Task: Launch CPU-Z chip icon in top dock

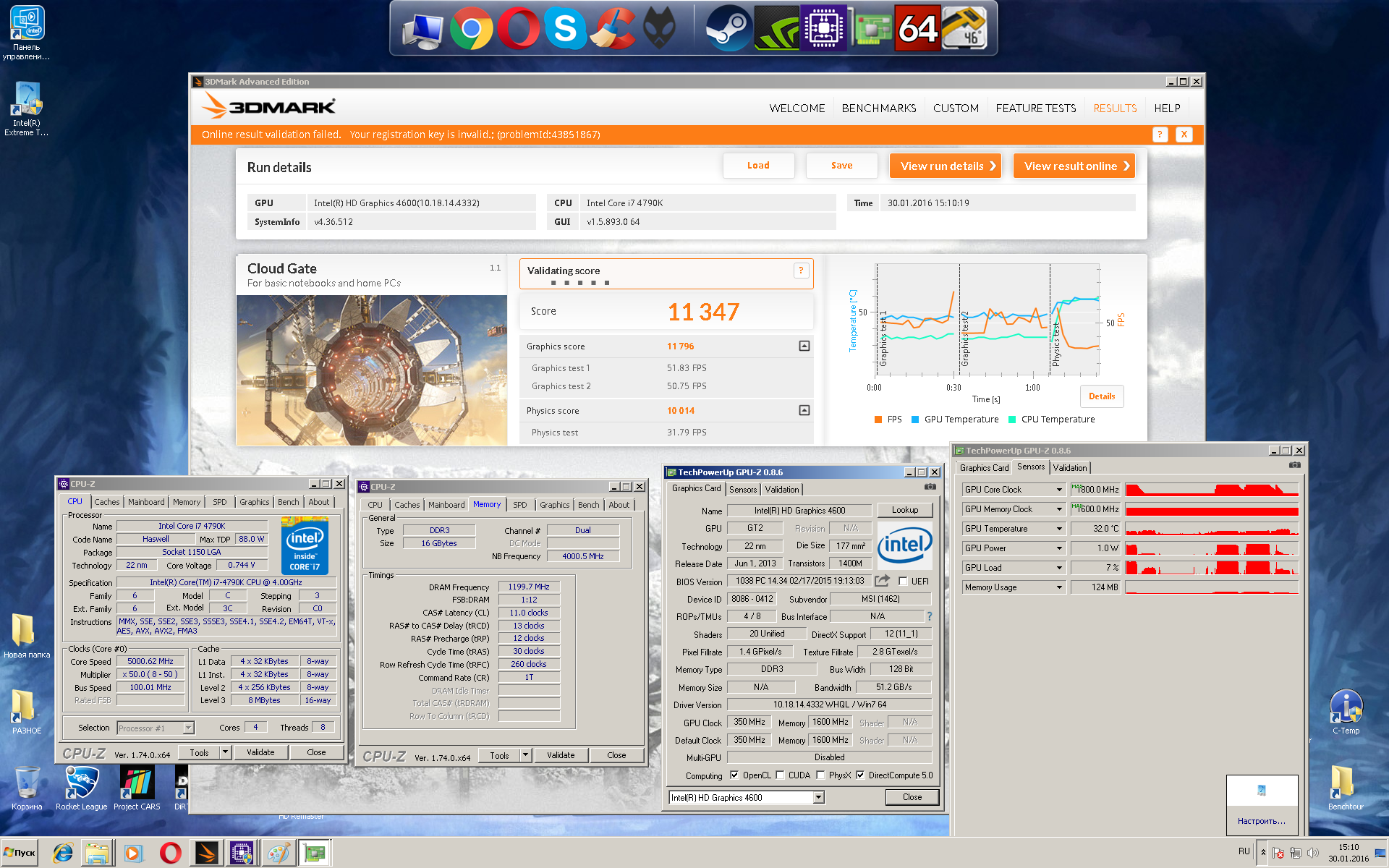Action: pos(823,29)
